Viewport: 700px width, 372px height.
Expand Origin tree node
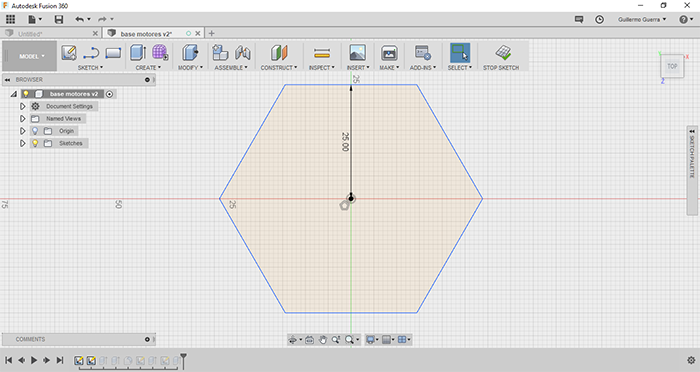[22, 131]
